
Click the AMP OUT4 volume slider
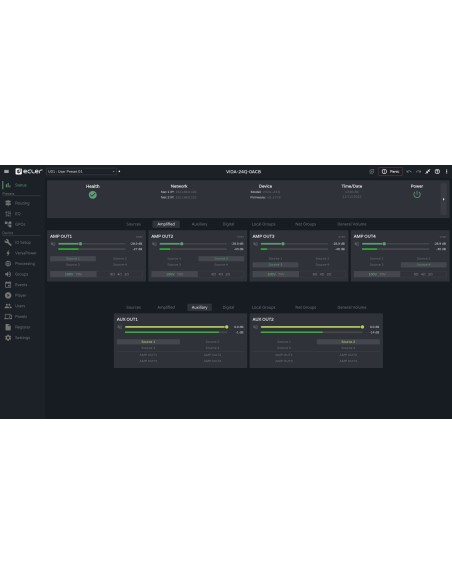pyautogui.click(x=396, y=244)
